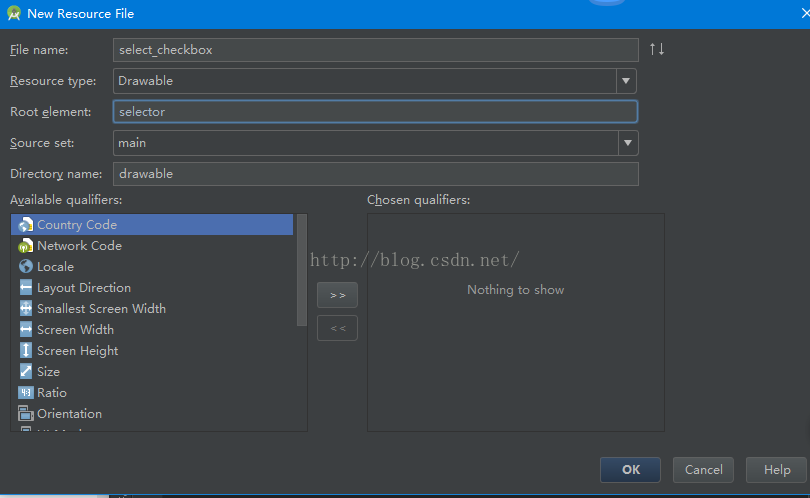Click the sort arrows icon beside File name
Viewport: 810px width, 498px height.
pos(657,49)
